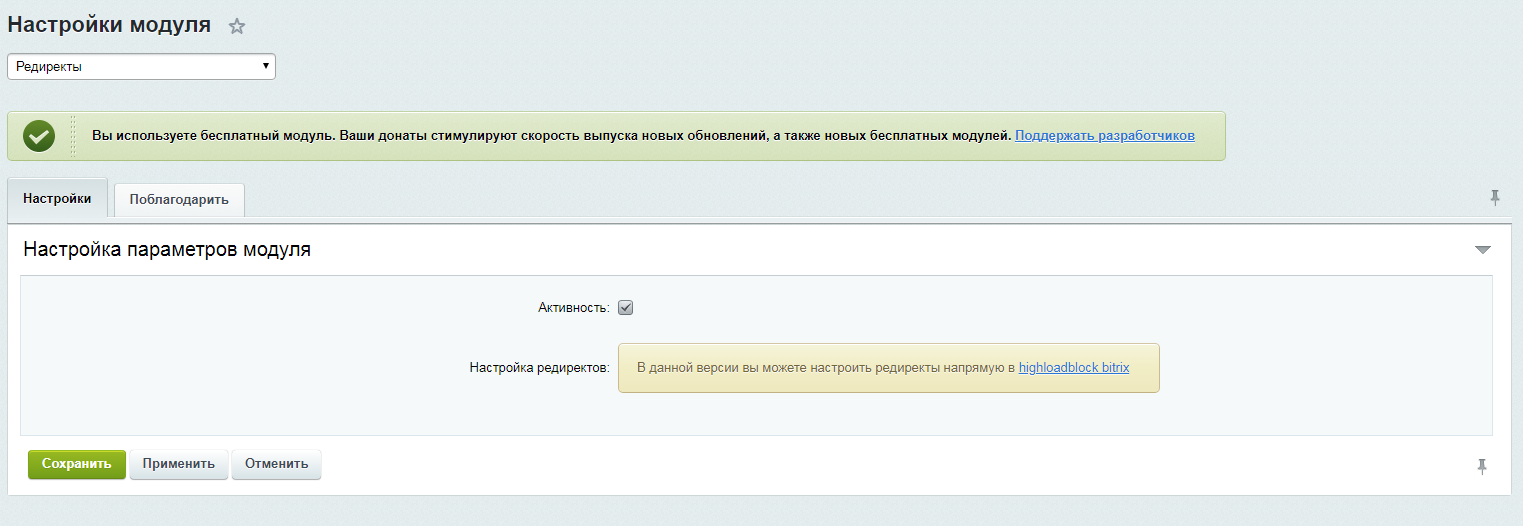This screenshot has height=526, width=1523.
Task: Click the Настройка параметров модуля heading text
Action: pos(167,250)
